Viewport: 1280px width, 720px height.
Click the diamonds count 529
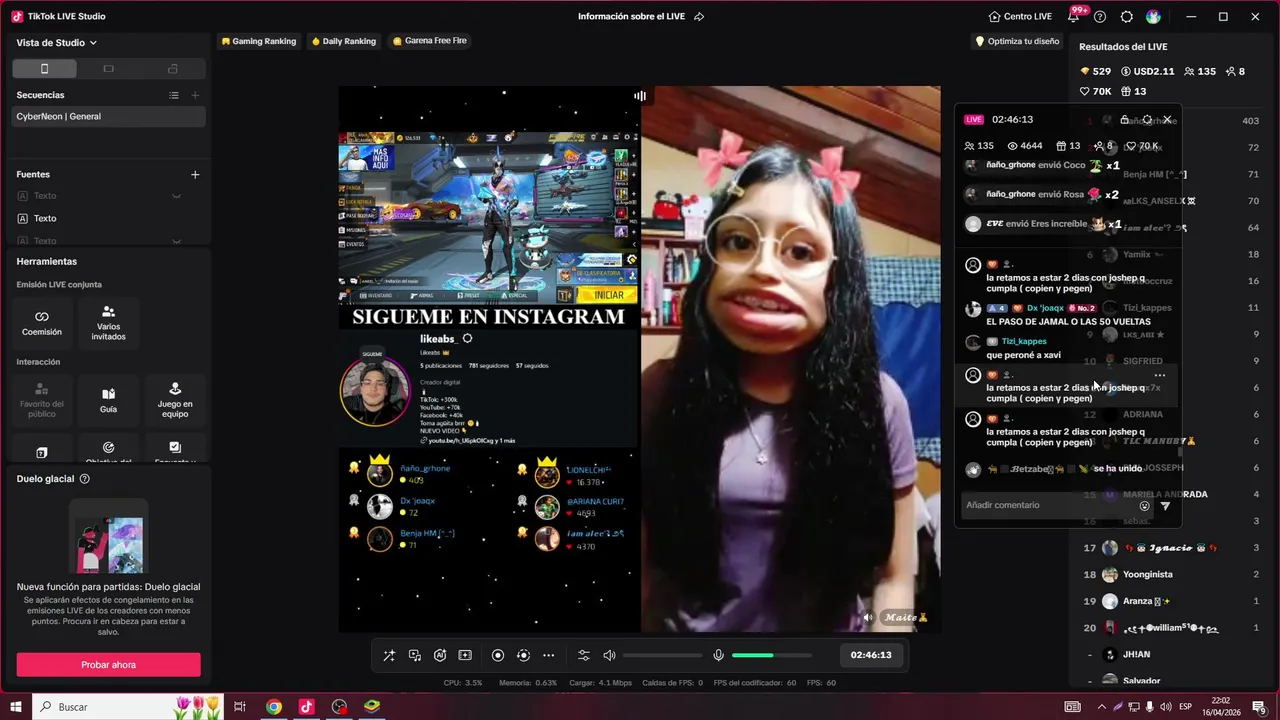tap(1095, 71)
